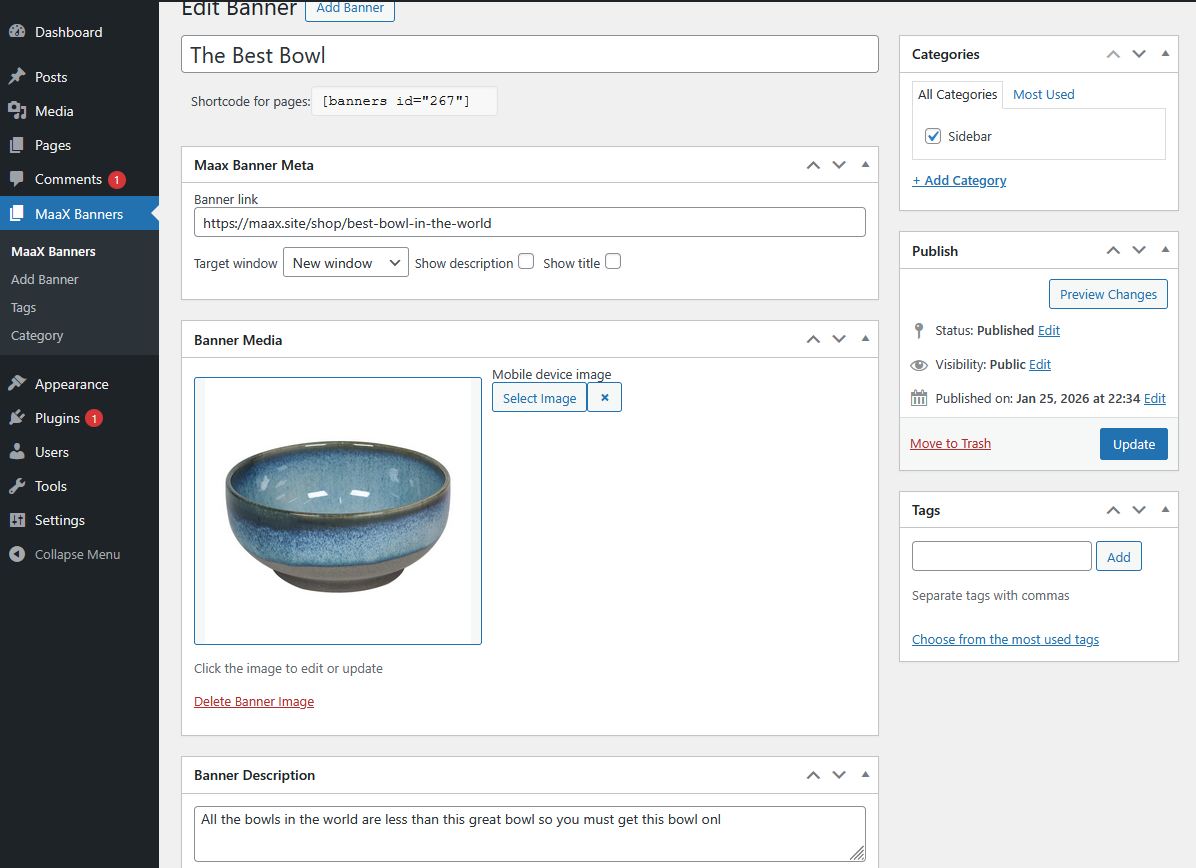1196x868 pixels.
Task: Click the Plugins plug icon
Action: pyautogui.click(x=17, y=418)
